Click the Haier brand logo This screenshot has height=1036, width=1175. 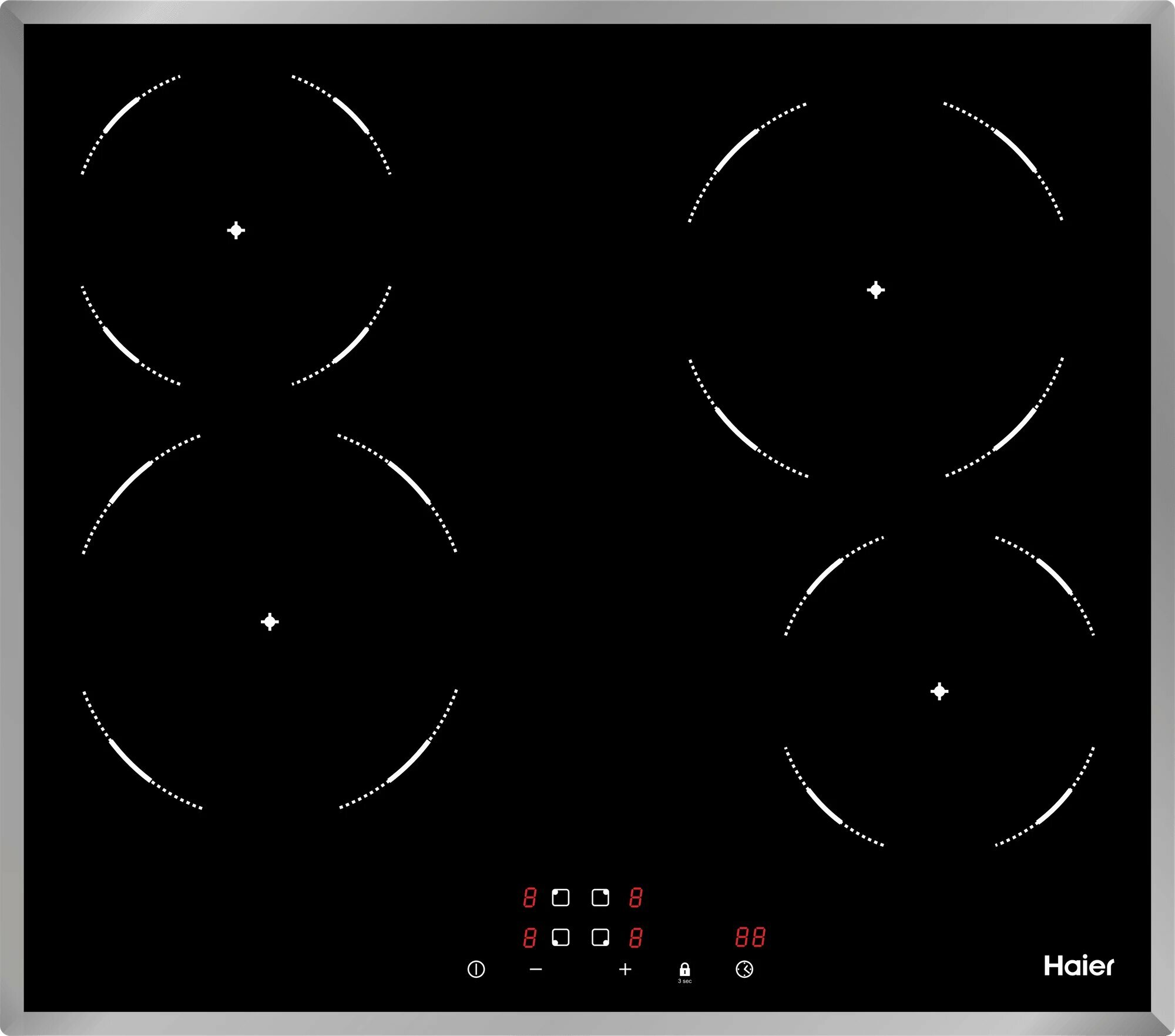click(1078, 966)
